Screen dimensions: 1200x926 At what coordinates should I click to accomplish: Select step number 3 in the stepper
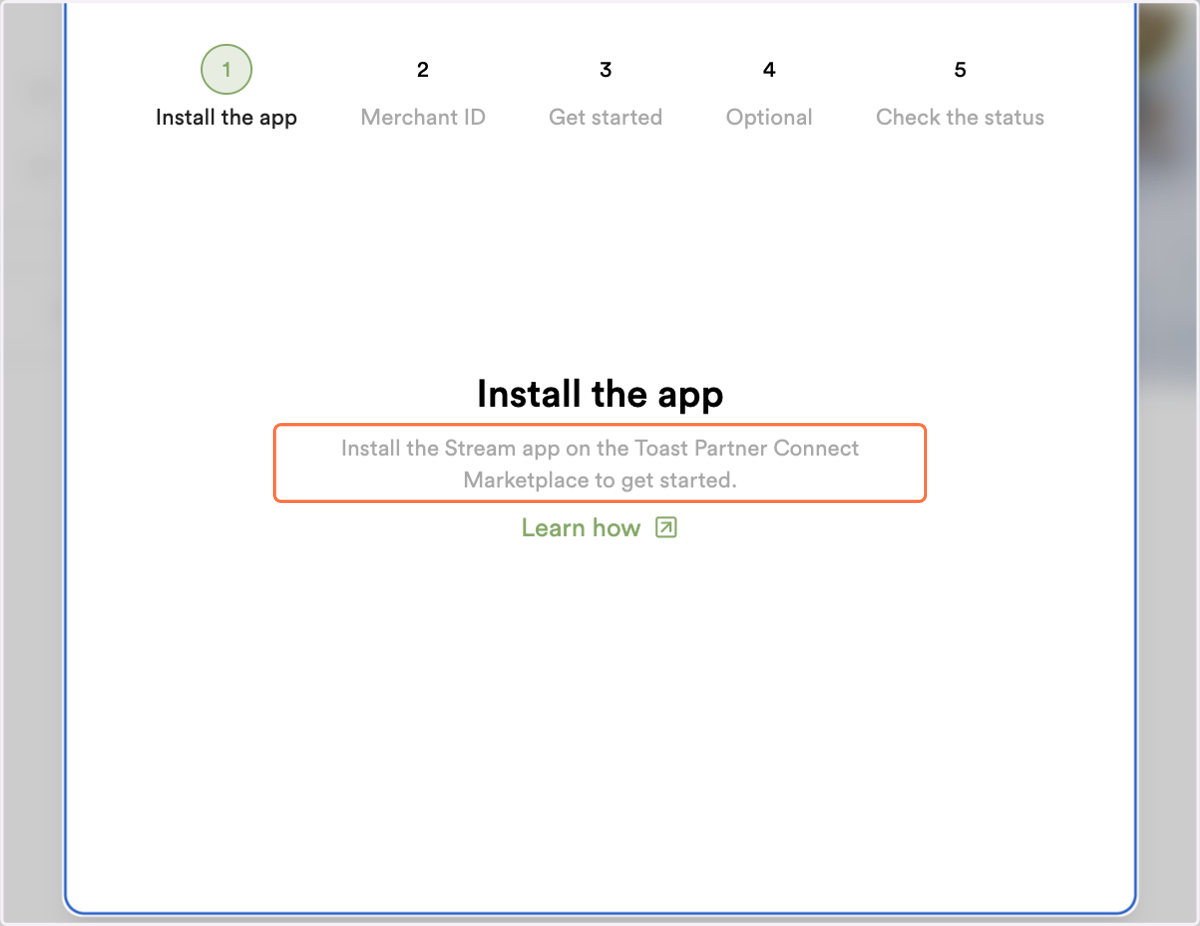(x=606, y=70)
